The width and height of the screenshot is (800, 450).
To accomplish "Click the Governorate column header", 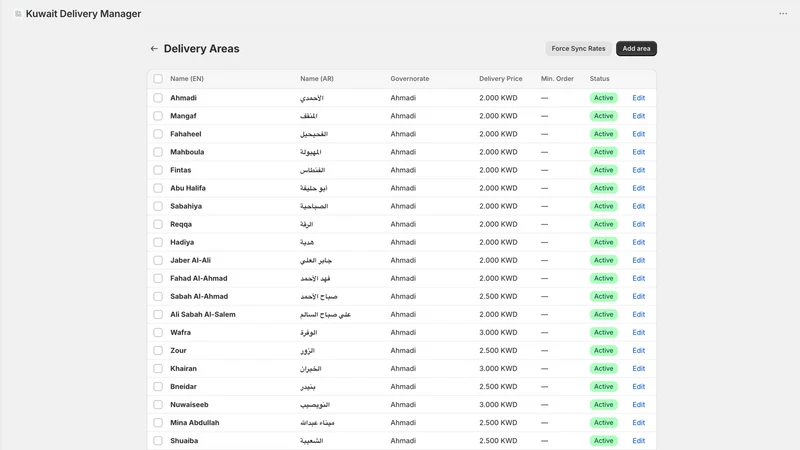I will [x=410, y=79].
